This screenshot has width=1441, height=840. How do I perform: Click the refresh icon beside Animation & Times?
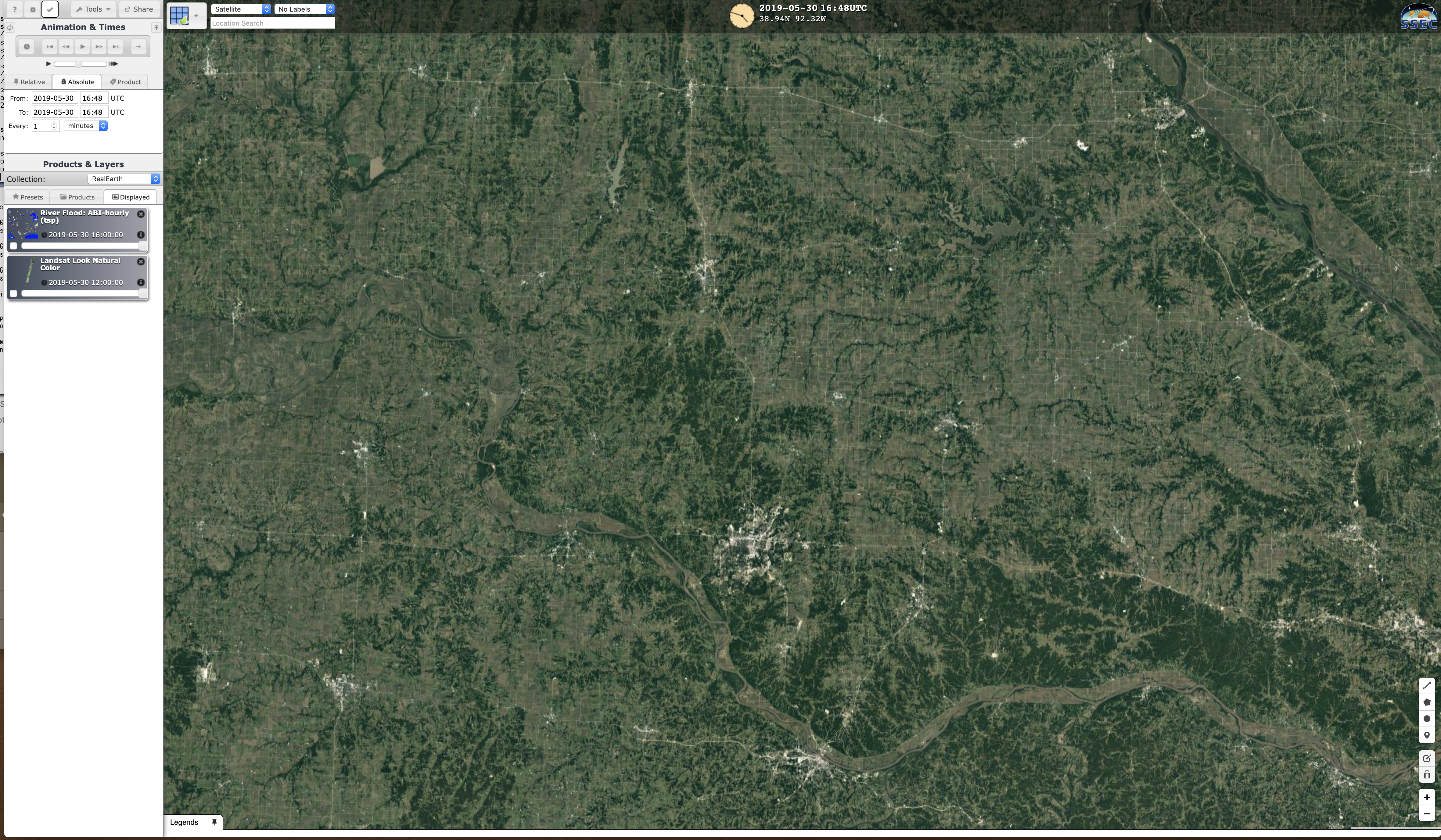coord(10,27)
